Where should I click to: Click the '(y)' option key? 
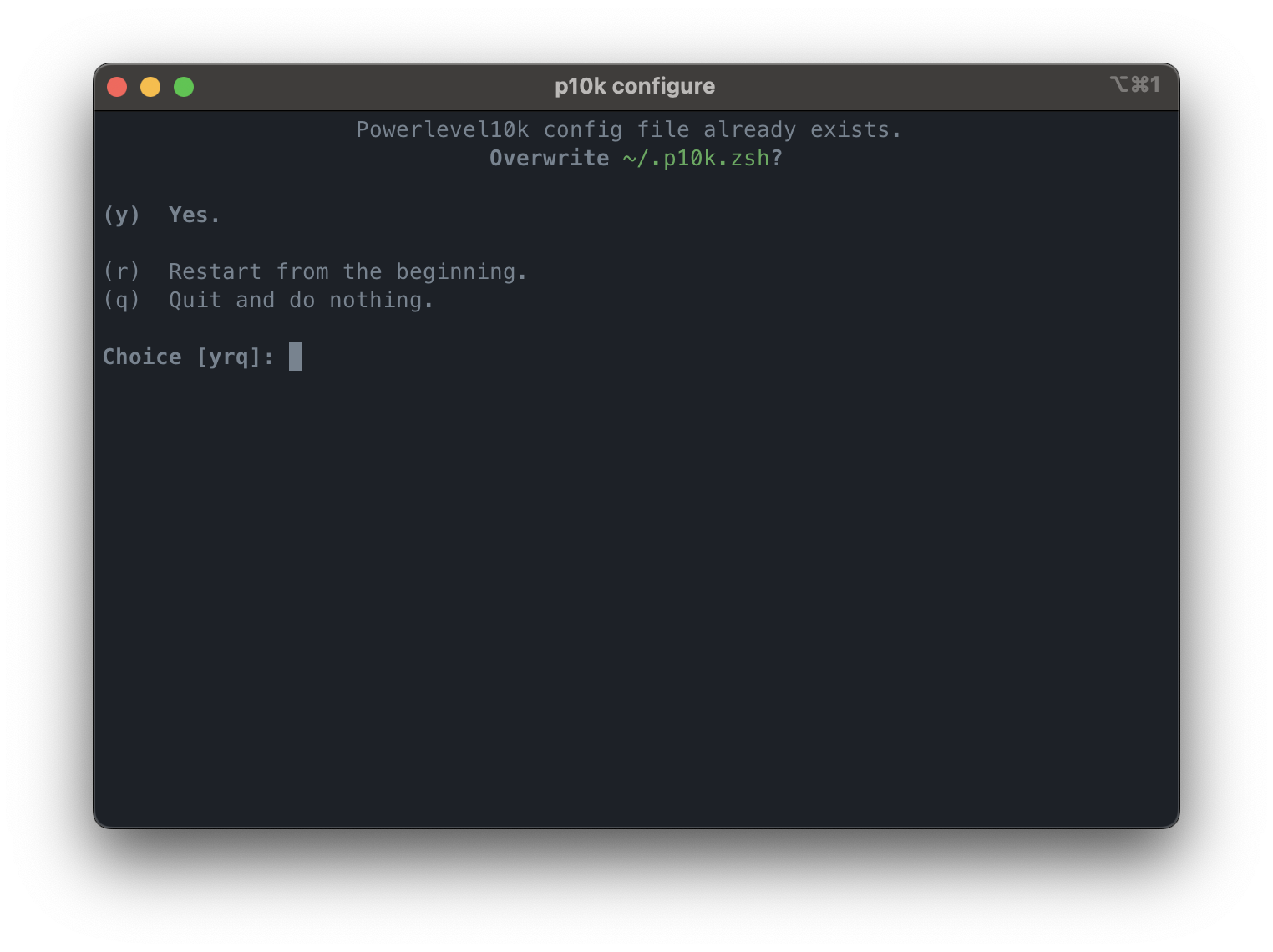coord(122,215)
